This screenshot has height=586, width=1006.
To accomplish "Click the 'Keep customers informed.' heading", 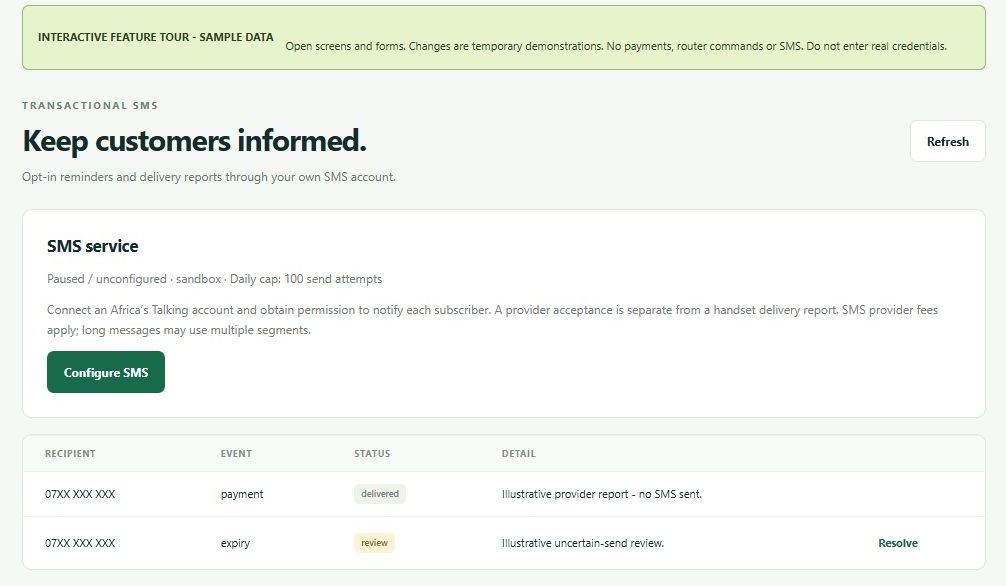I will [194, 141].
